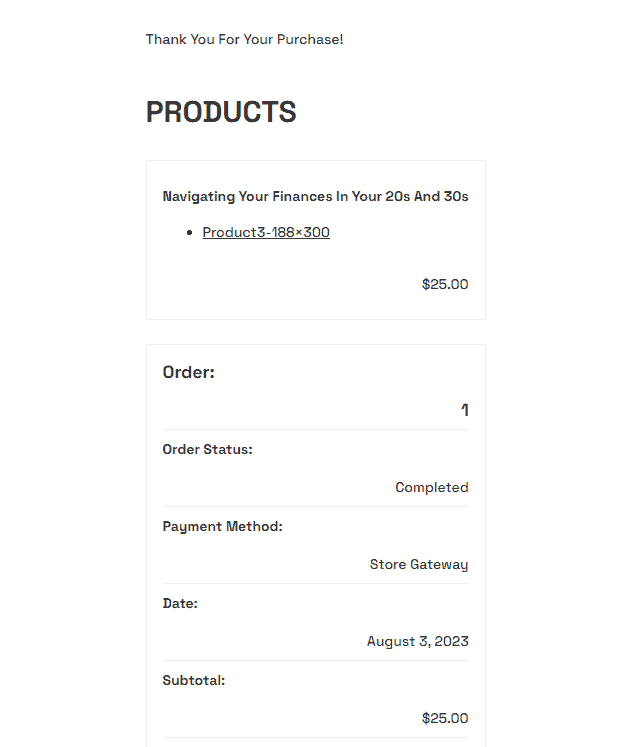Click the bullet point before Product3 link
Viewport: 640px width, 747px height.
[x=190, y=233]
